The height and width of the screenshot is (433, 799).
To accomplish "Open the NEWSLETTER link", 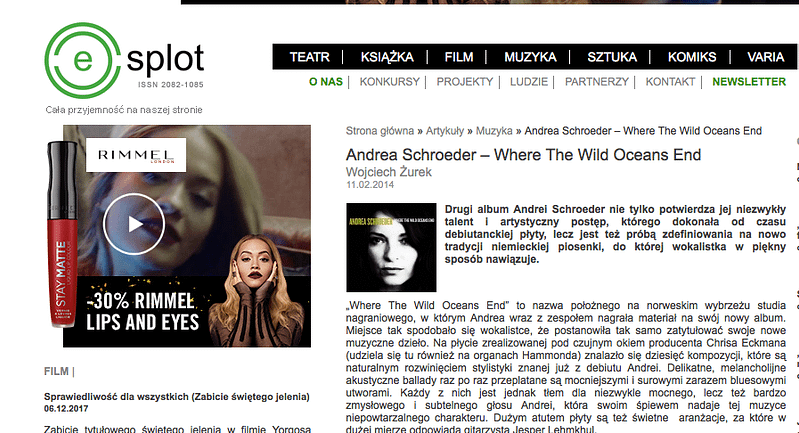I will pyautogui.click(x=749, y=82).
